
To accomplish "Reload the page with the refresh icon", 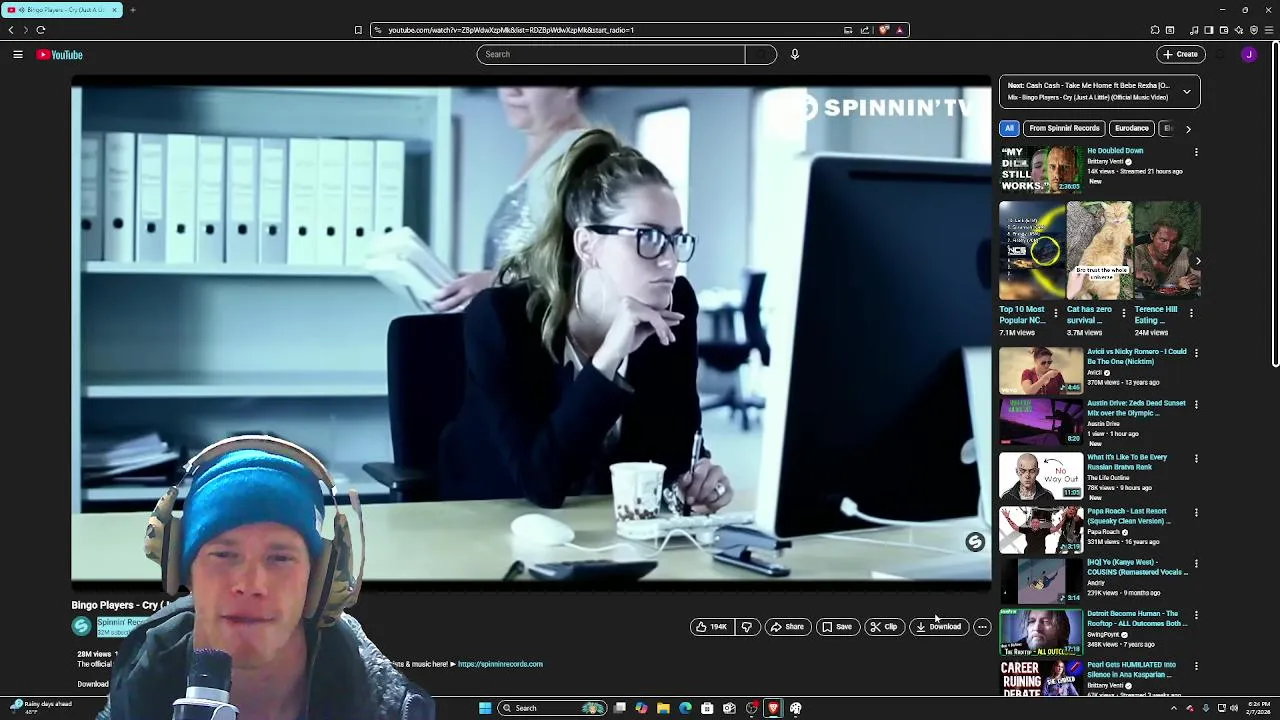I will click(41, 30).
